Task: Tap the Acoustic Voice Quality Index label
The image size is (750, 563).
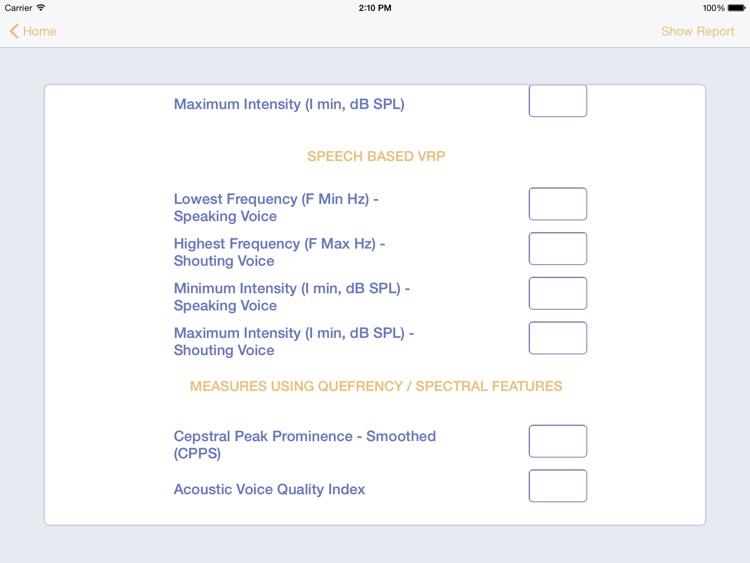Action: (x=269, y=489)
